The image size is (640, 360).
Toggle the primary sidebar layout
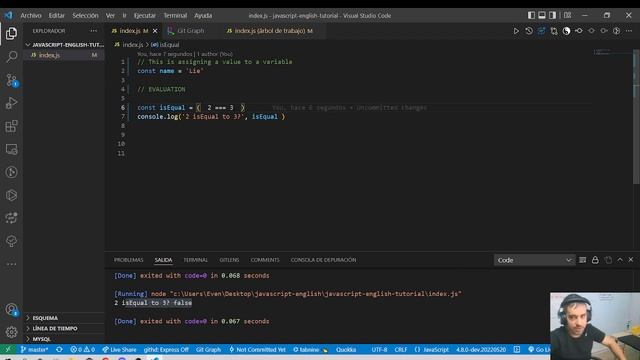531,15
